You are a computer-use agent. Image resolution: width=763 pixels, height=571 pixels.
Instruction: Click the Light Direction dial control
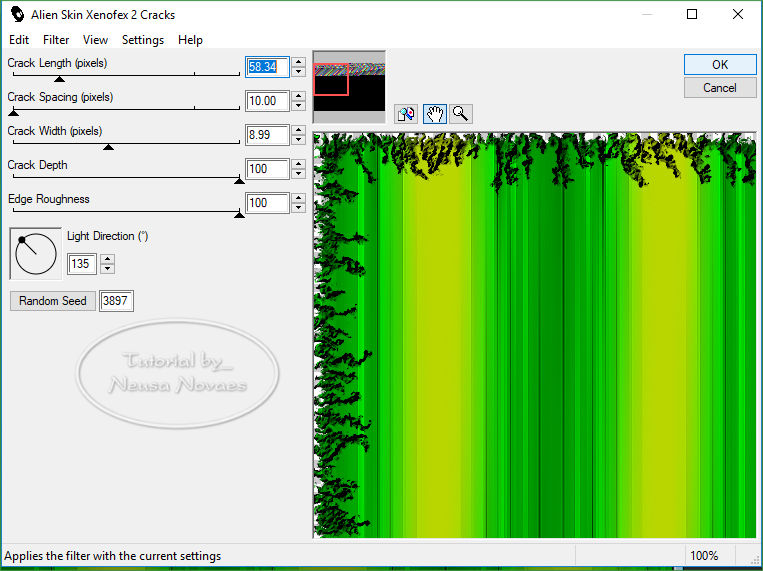point(36,254)
